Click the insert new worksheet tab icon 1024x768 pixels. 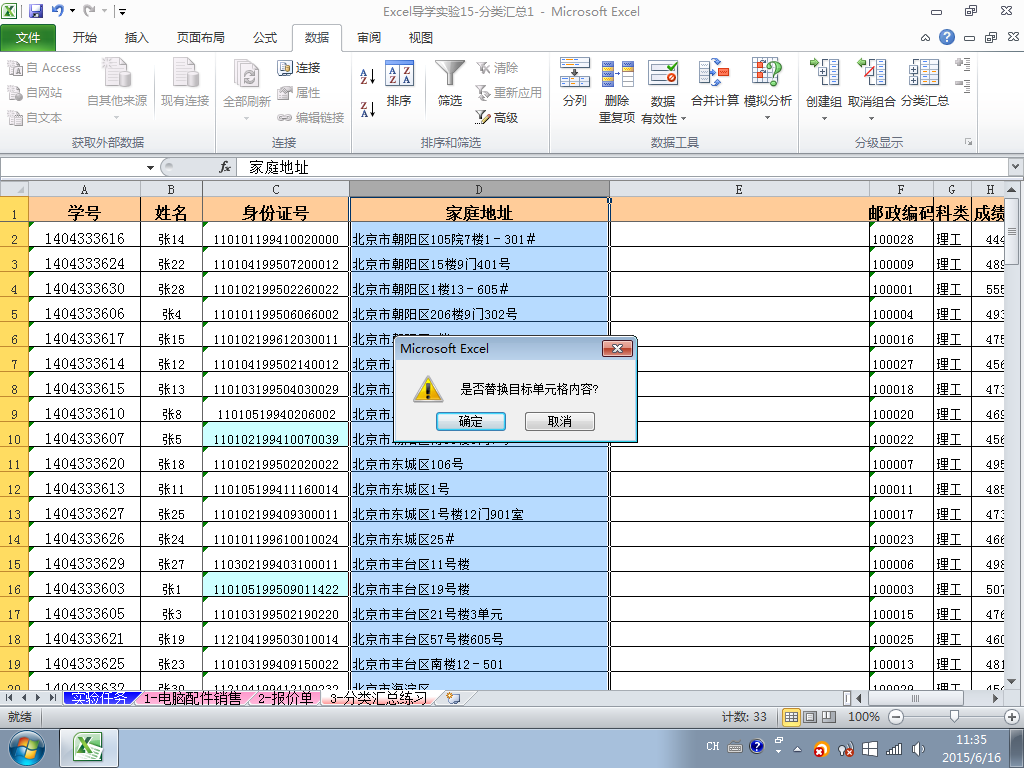453,698
